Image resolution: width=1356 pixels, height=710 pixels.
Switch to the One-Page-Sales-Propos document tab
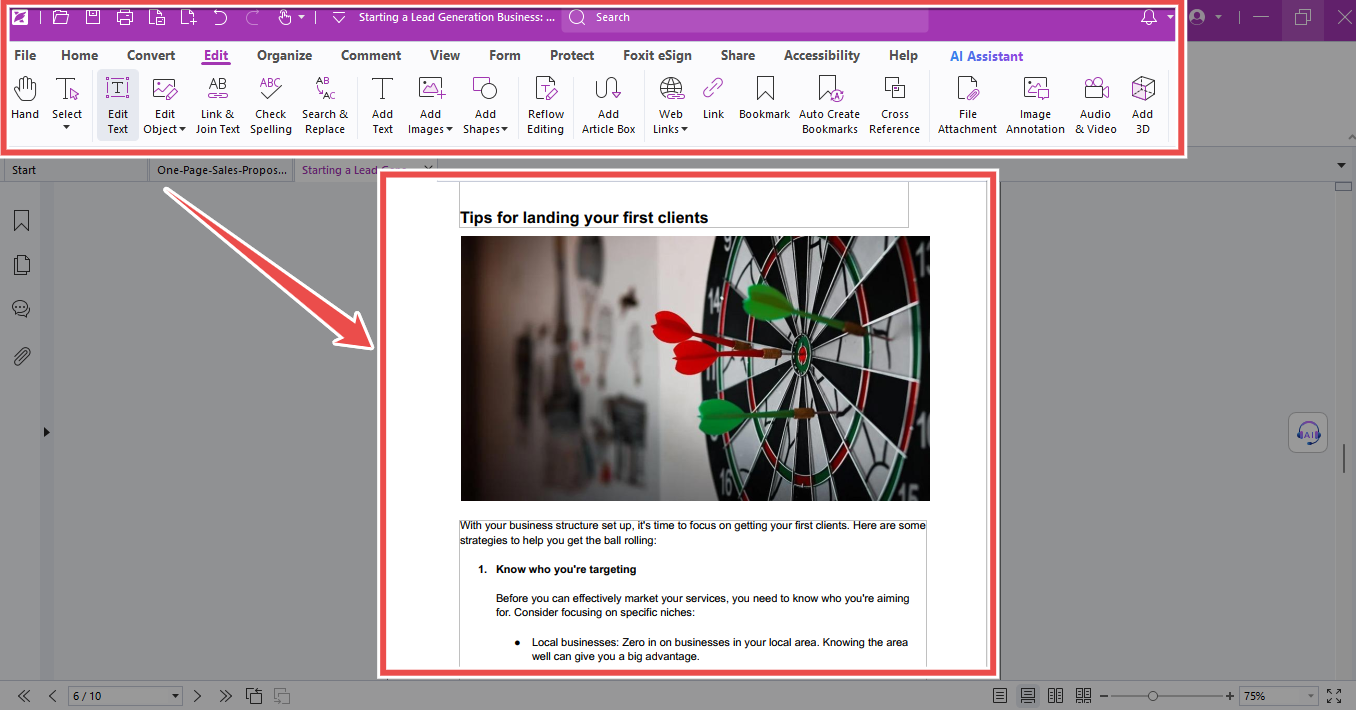tap(222, 169)
